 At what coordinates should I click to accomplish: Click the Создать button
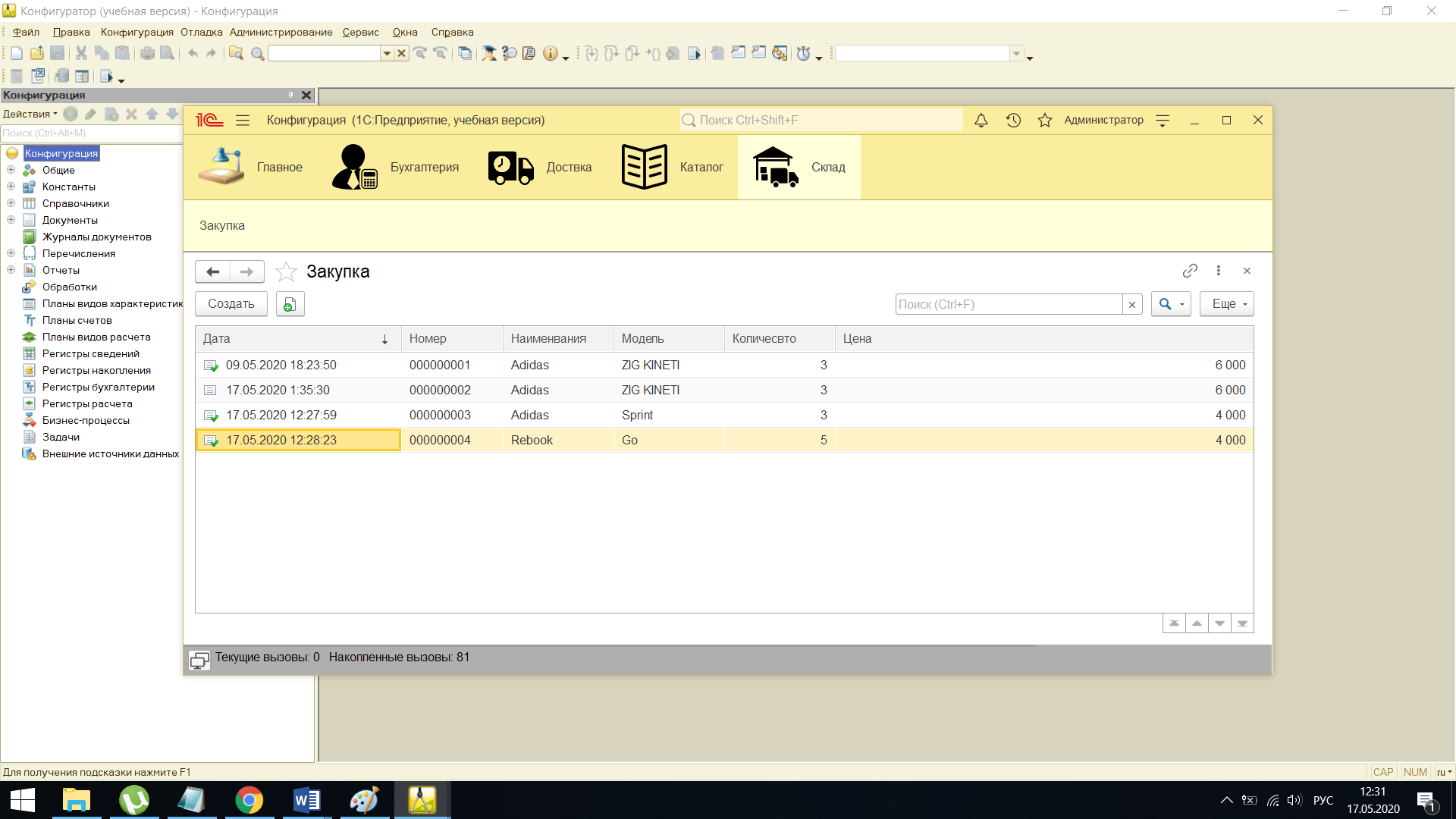pyautogui.click(x=231, y=304)
